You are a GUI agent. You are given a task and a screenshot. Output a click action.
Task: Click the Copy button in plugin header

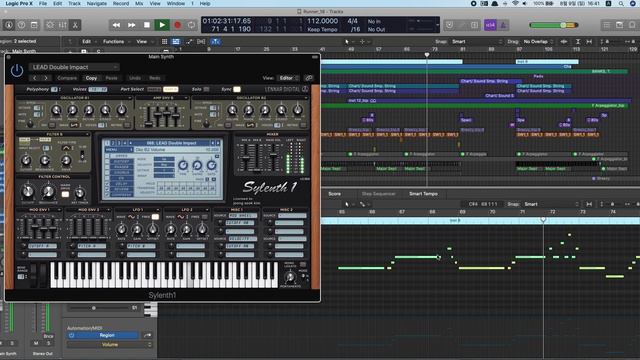coord(91,78)
